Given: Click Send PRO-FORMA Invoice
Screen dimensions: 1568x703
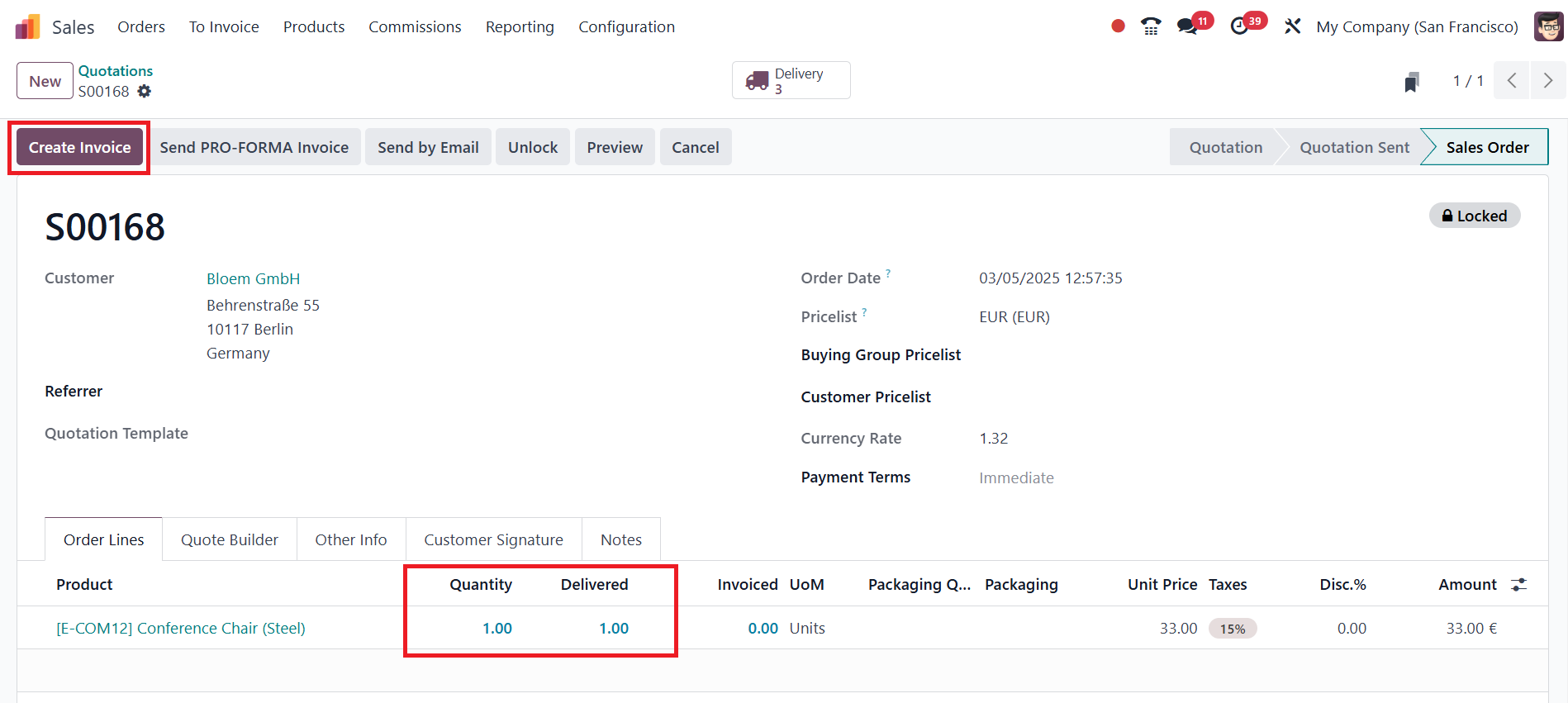Looking at the screenshot, I should (x=254, y=147).
